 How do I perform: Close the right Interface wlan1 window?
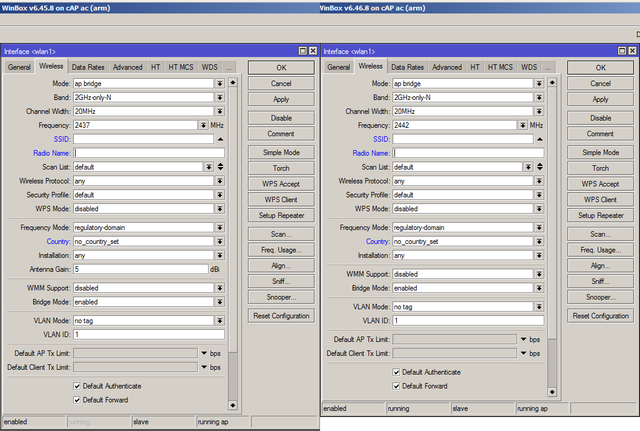tap(632, 51)
